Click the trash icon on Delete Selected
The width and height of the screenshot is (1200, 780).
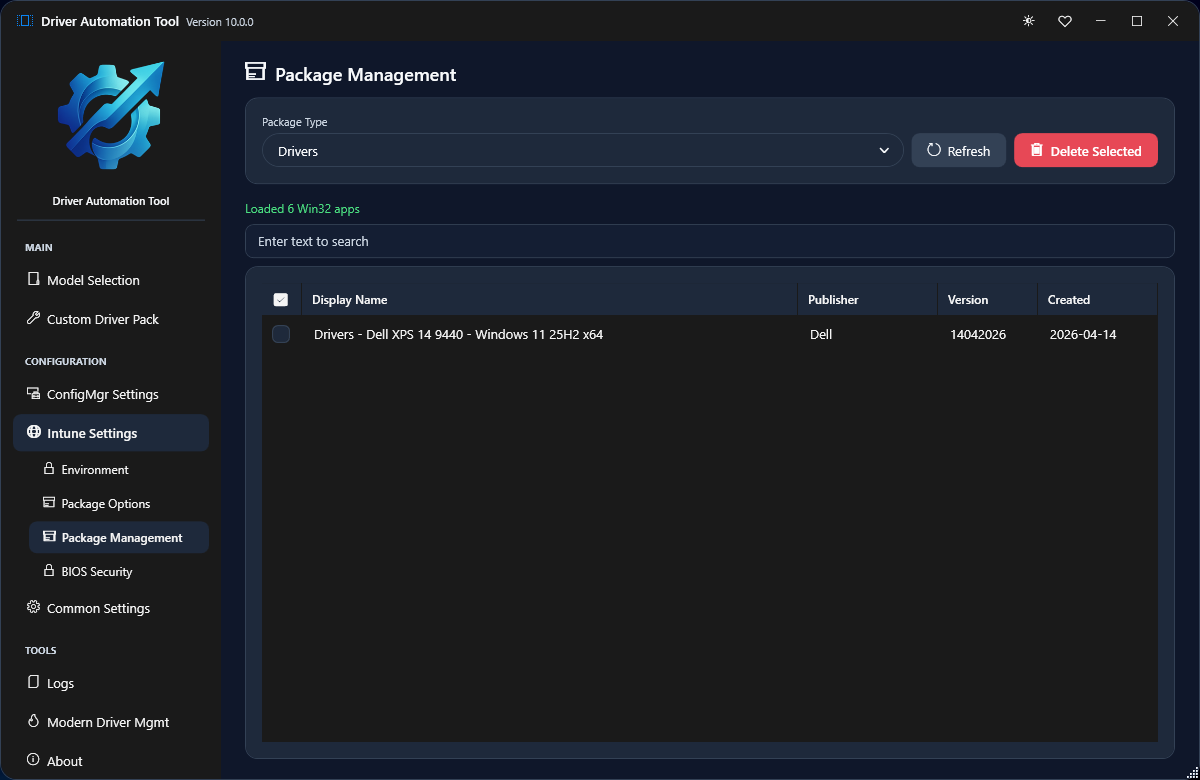(x=1037, y=150)
